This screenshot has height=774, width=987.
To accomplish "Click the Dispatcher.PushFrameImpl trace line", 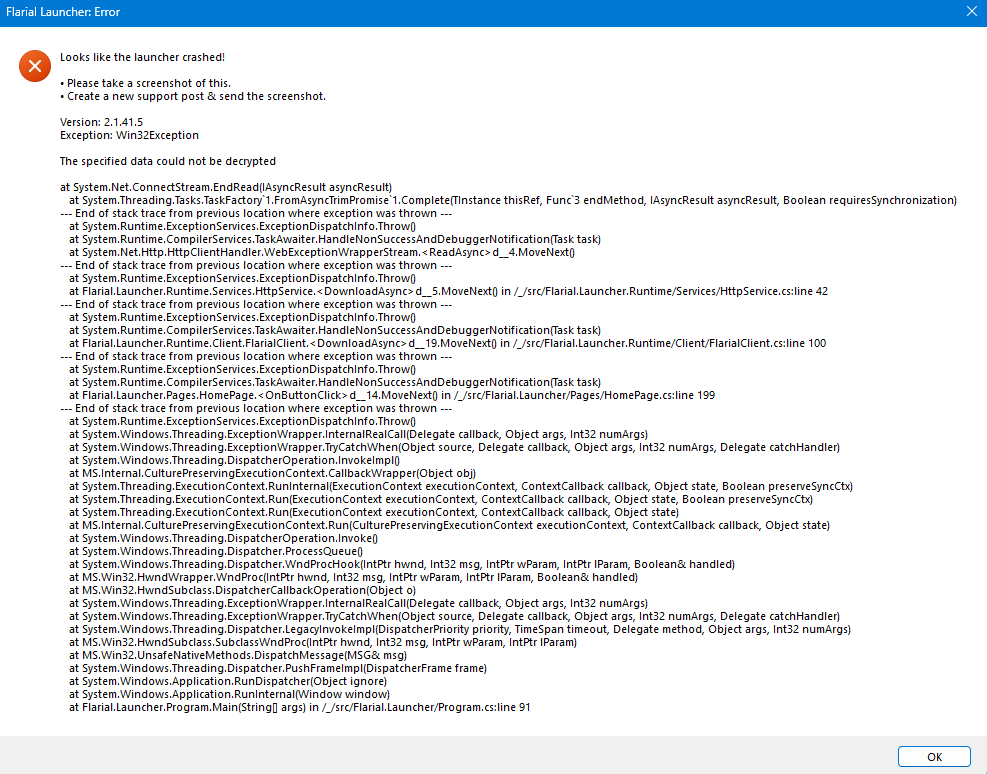I will pyautogui.click(x=278, y=668).
